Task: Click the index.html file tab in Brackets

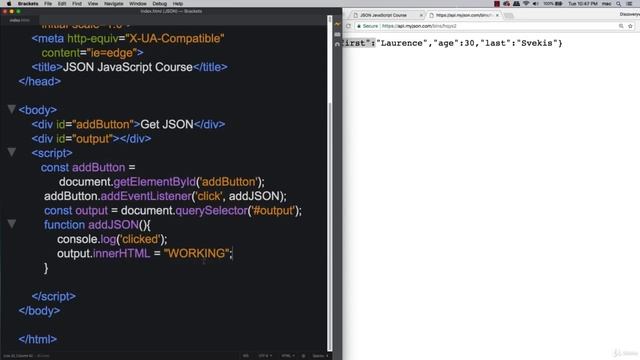Action: click(x=20, y=20)
